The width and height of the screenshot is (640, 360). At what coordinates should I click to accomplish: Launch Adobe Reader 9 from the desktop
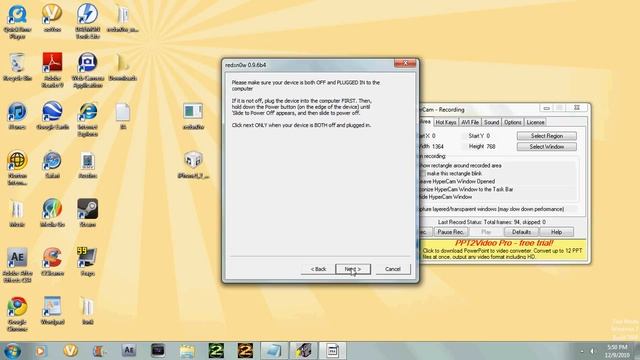click(x=52, y=71)
